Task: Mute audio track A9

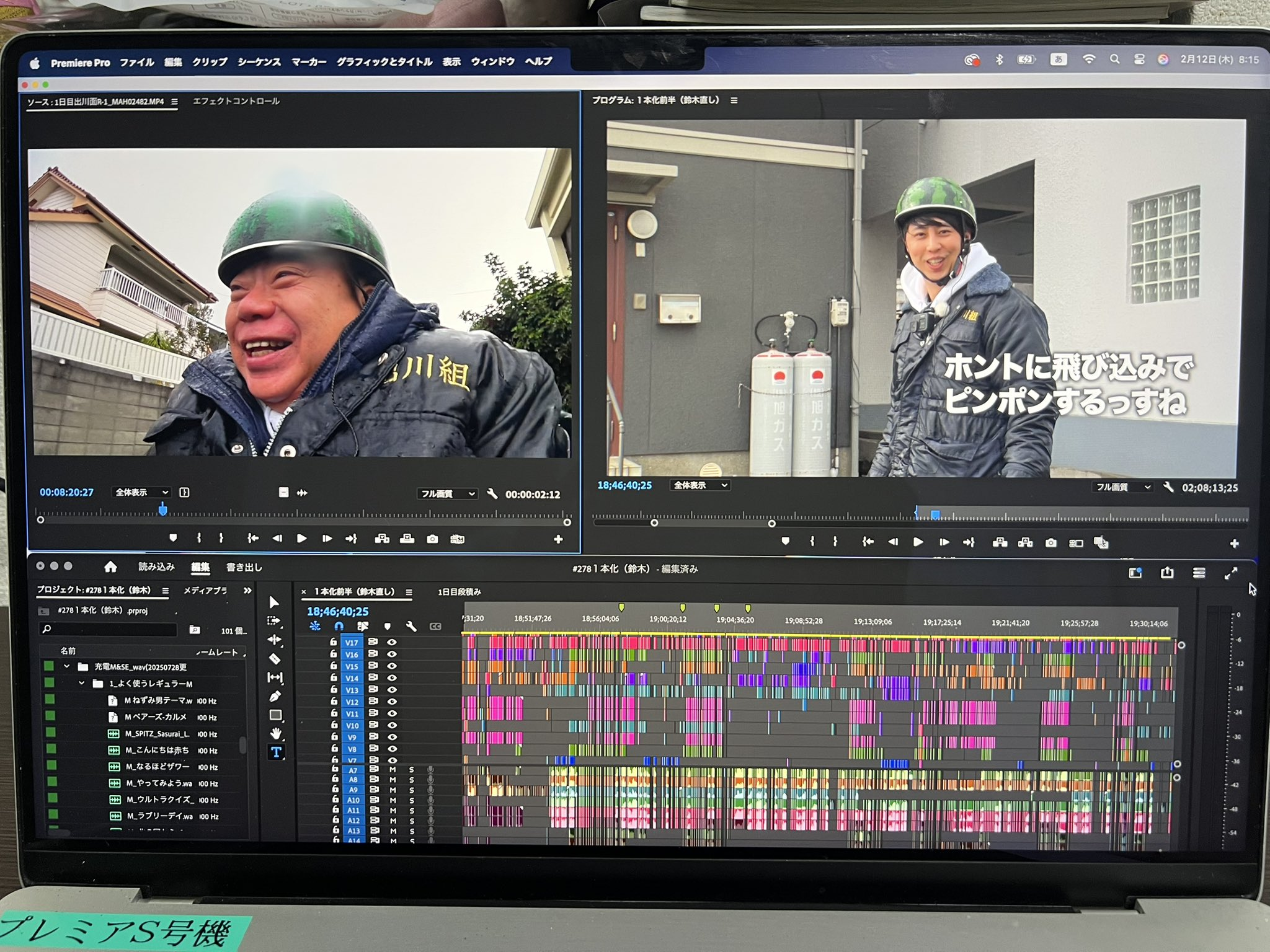Action: coord(393,790)
